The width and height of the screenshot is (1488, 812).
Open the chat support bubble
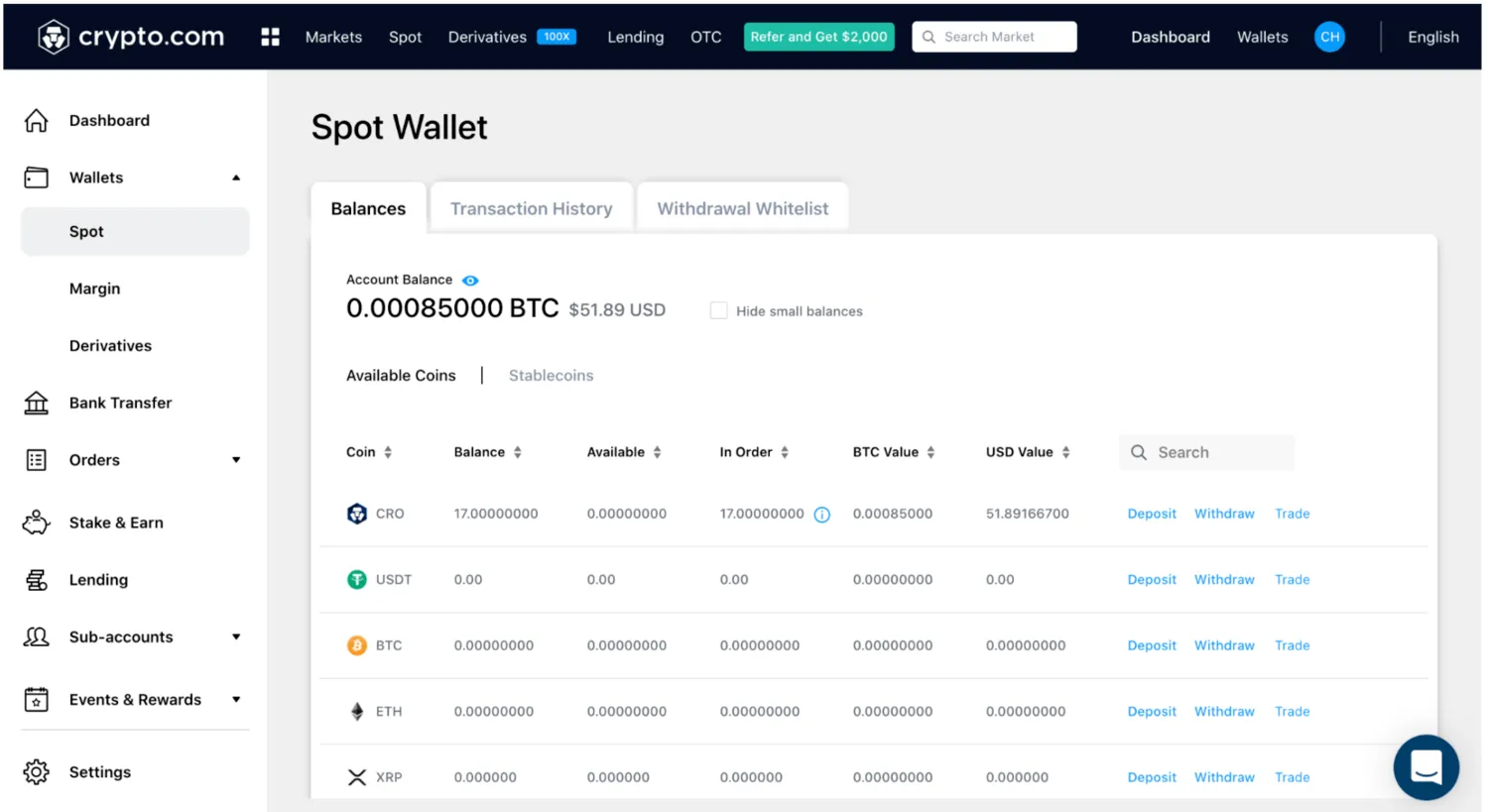click(x=1426, y=766)
